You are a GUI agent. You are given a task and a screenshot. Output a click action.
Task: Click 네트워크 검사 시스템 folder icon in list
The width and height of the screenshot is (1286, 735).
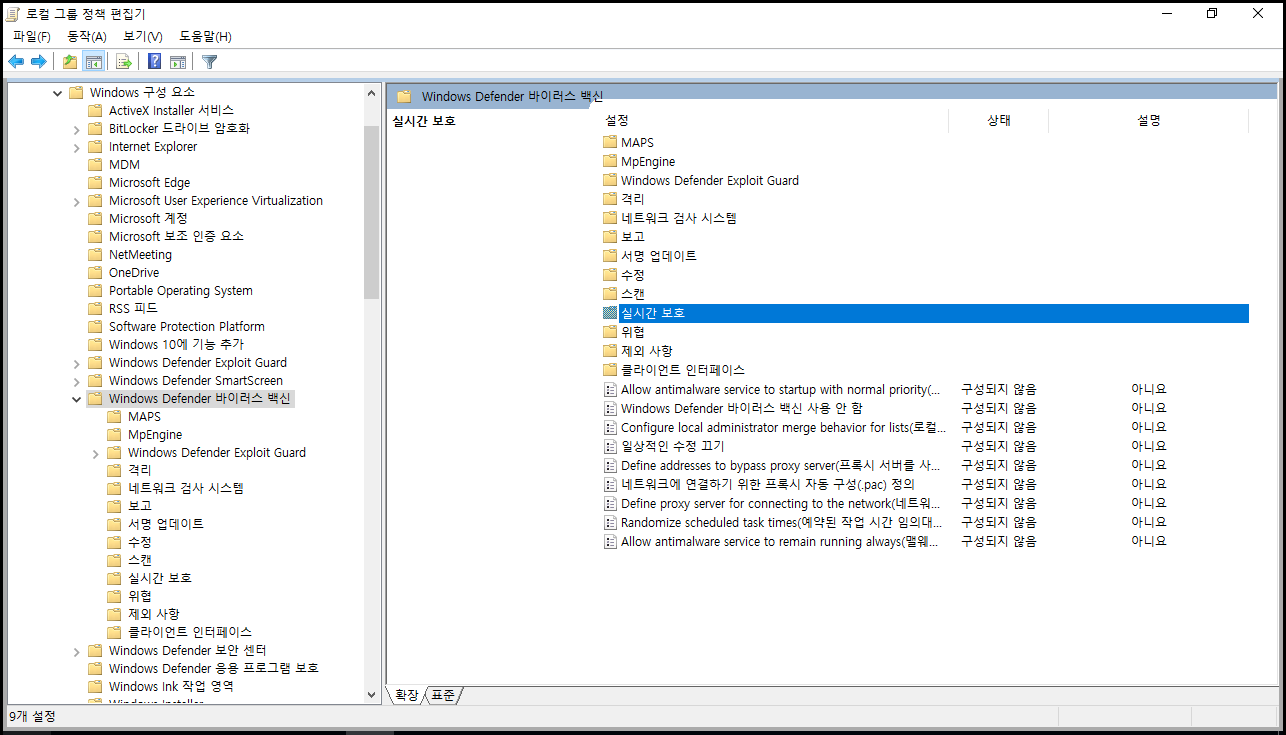(x=611, y=218)
